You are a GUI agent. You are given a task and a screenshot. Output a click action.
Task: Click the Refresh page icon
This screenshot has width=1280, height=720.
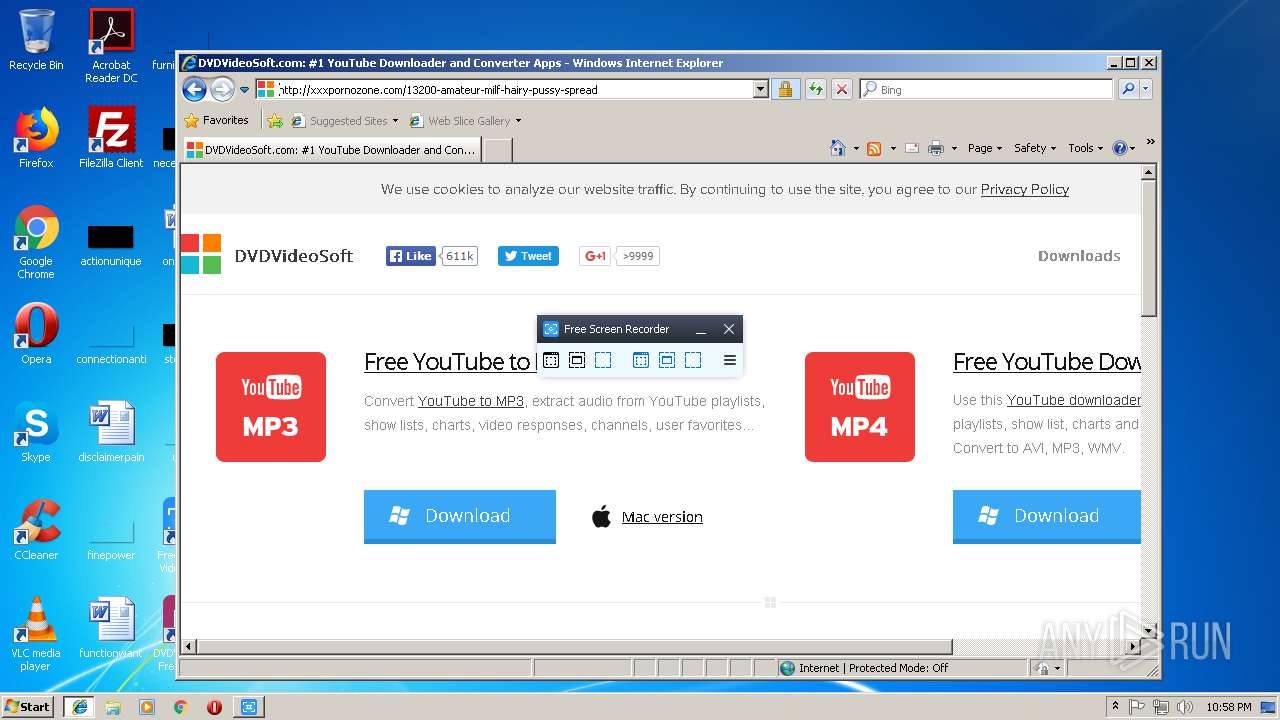(x=816, y=89)
